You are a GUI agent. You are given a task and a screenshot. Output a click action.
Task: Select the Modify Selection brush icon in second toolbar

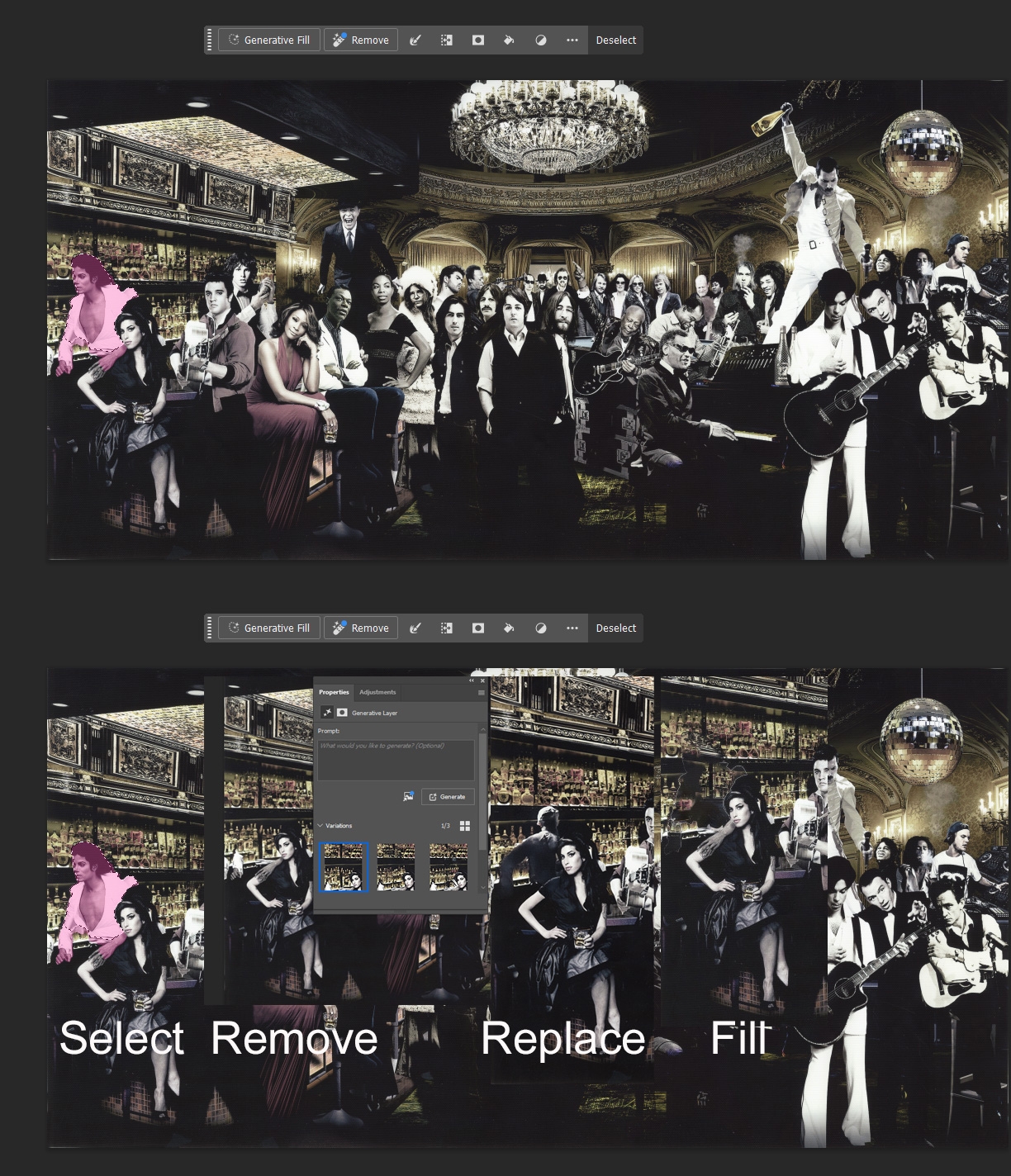click(415, 628)
